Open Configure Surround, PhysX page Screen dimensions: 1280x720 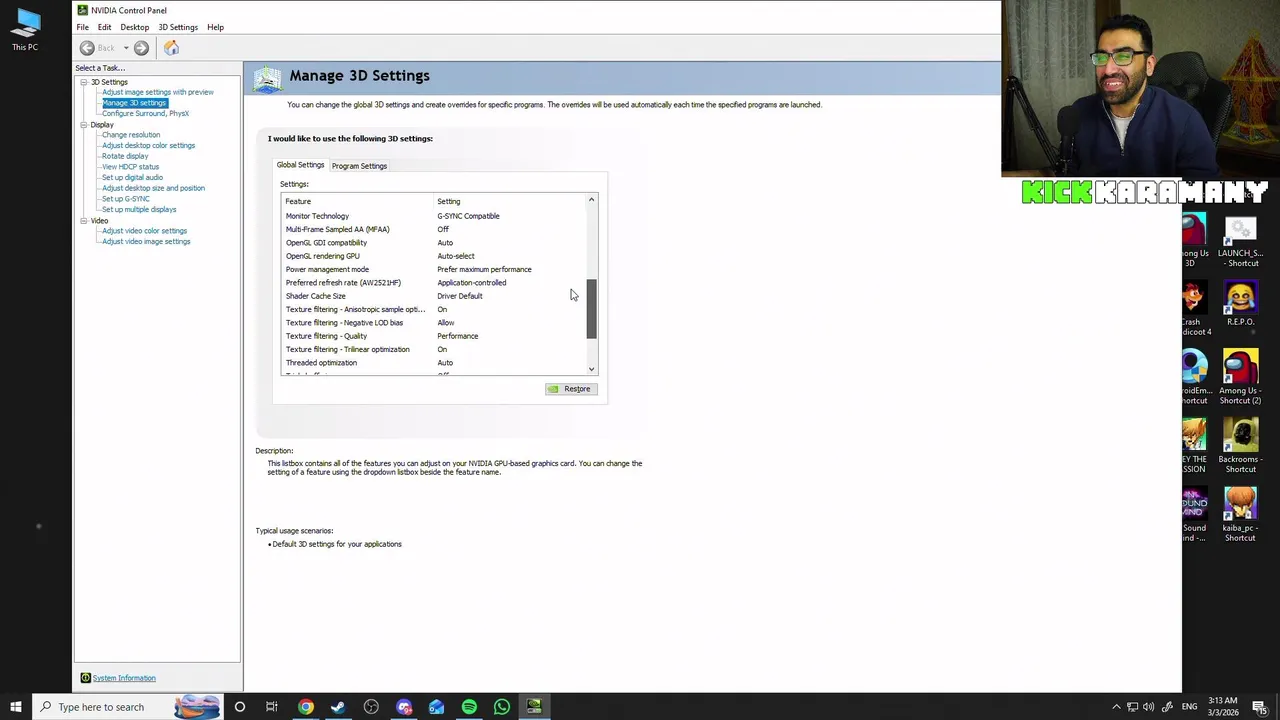tap(145, 113)
